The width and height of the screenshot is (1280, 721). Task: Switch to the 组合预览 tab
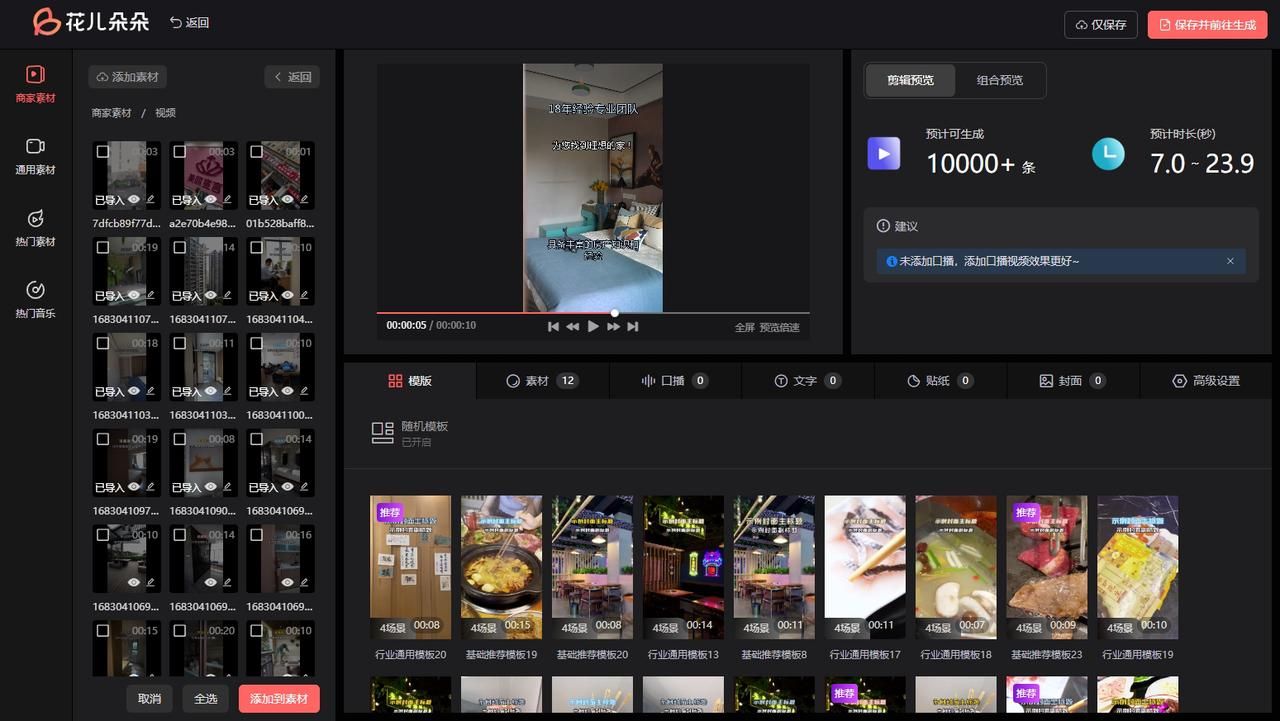coord(1000,80)
